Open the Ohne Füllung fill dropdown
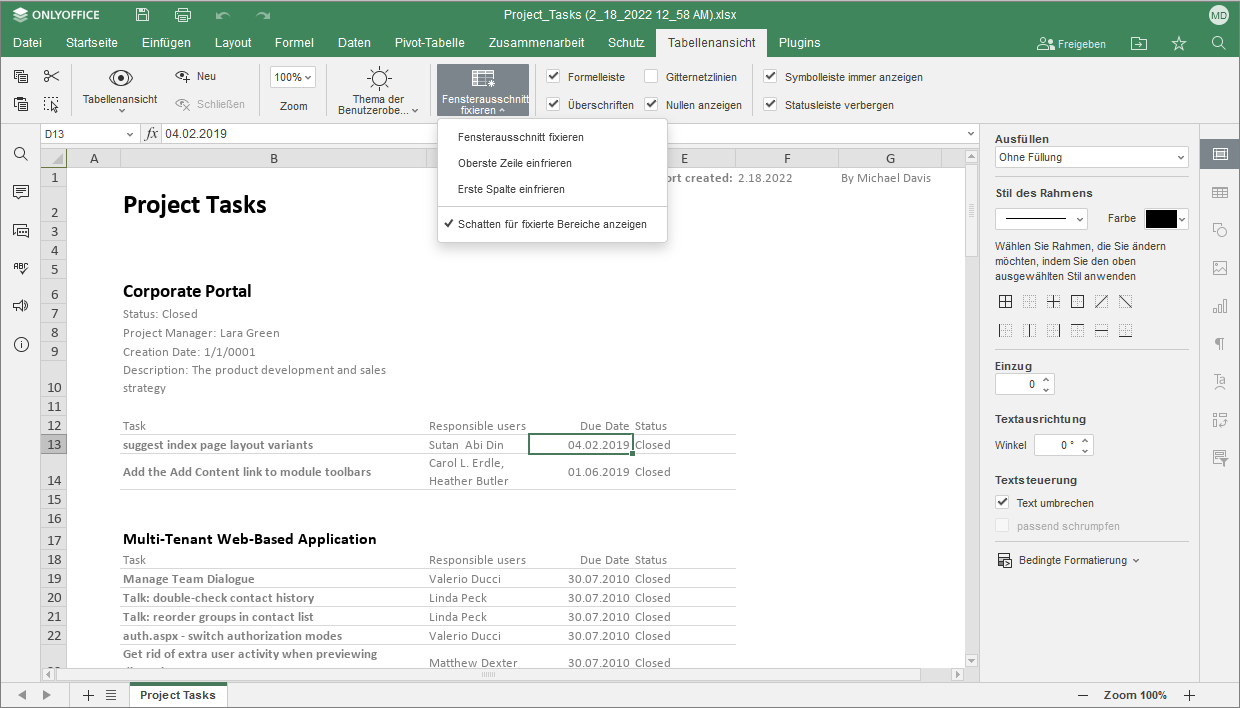Viewport: 1240px width, 708px height. tap(1092, 157)
